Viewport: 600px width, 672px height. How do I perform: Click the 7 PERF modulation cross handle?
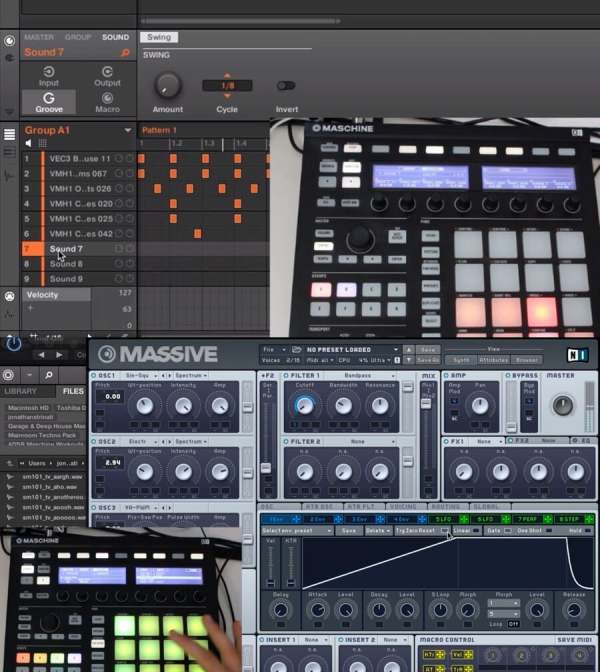[x=548, y=519]
